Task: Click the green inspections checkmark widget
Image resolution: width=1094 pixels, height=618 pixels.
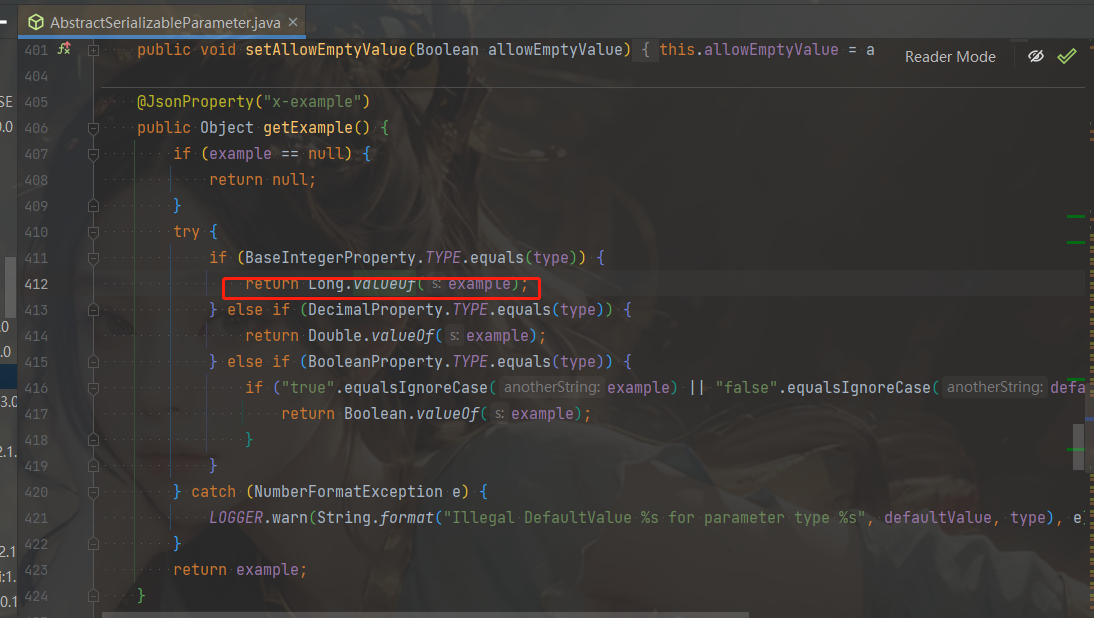Action: [1067, 56]
